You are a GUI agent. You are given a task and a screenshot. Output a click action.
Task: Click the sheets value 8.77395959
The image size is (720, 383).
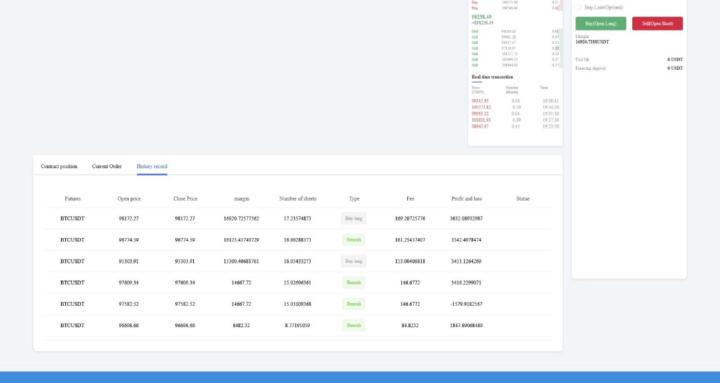(297, 325)
